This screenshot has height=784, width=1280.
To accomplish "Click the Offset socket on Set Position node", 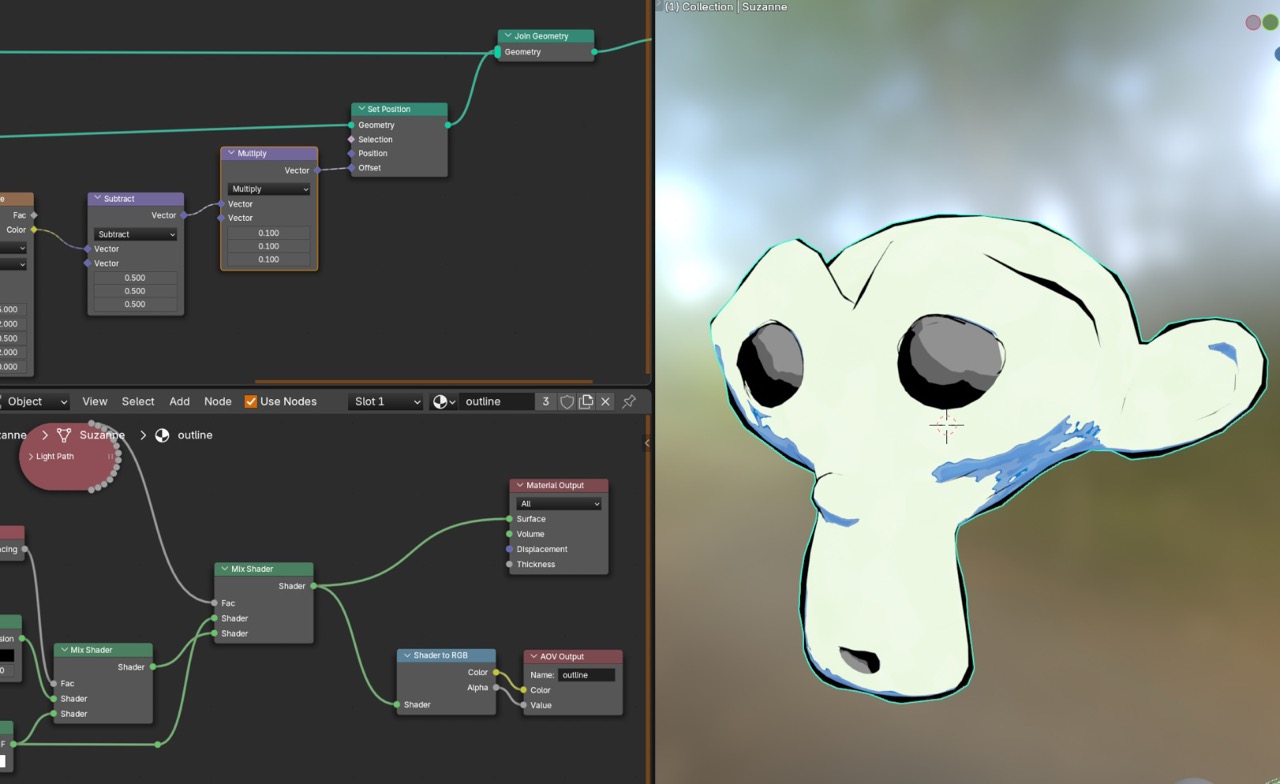I will tap(351, 168).
